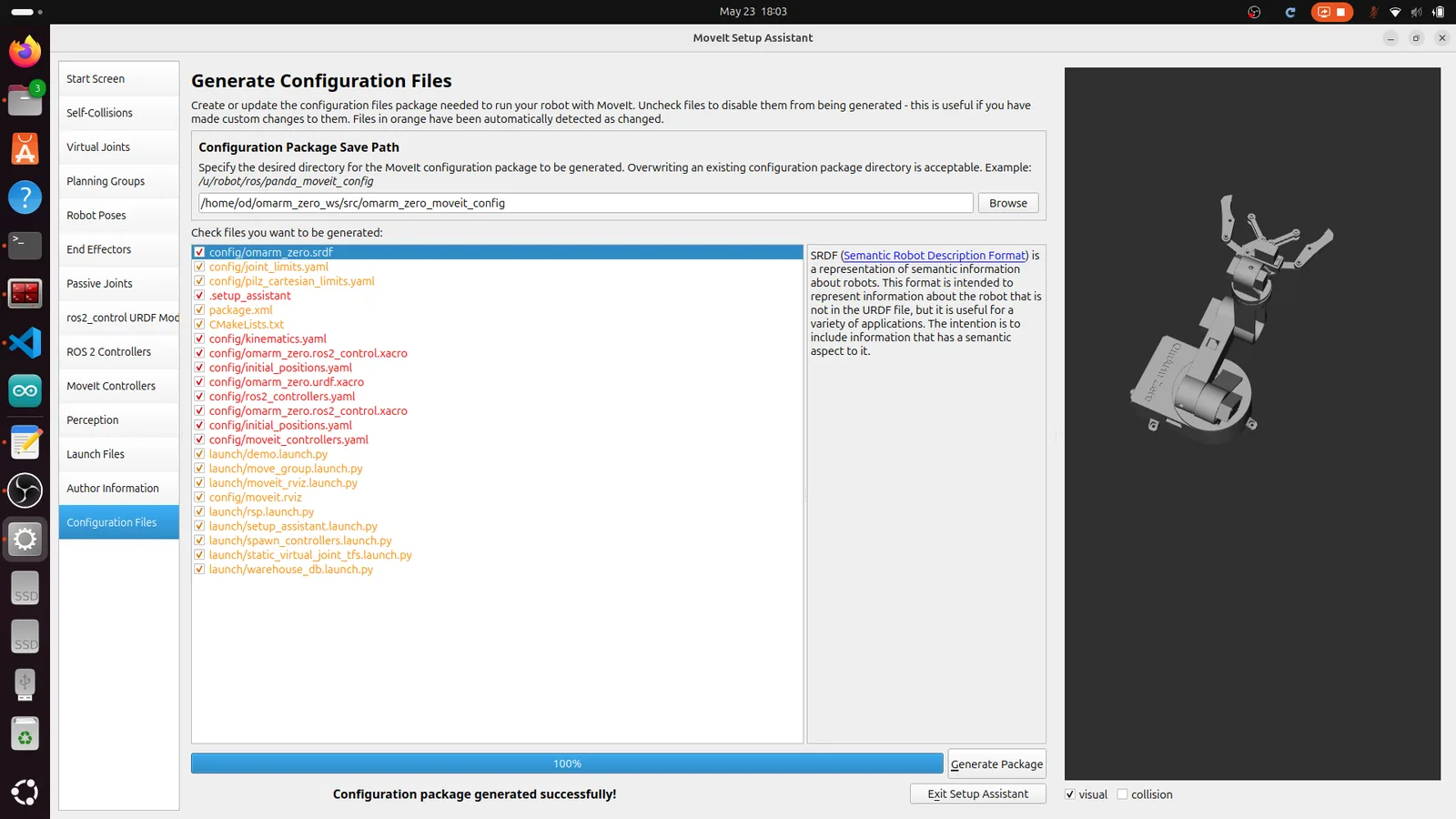Enable the collision display checkbox
Image resolution: width=1456 pixels, height=819 pixels.
(1122, 794)
